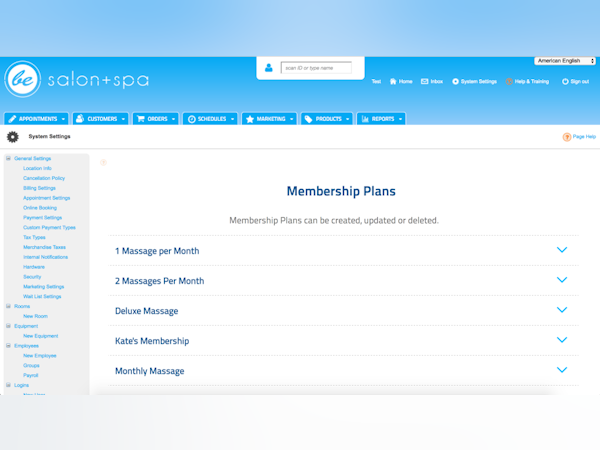Click the Marketing star icon

pos(250,119)
